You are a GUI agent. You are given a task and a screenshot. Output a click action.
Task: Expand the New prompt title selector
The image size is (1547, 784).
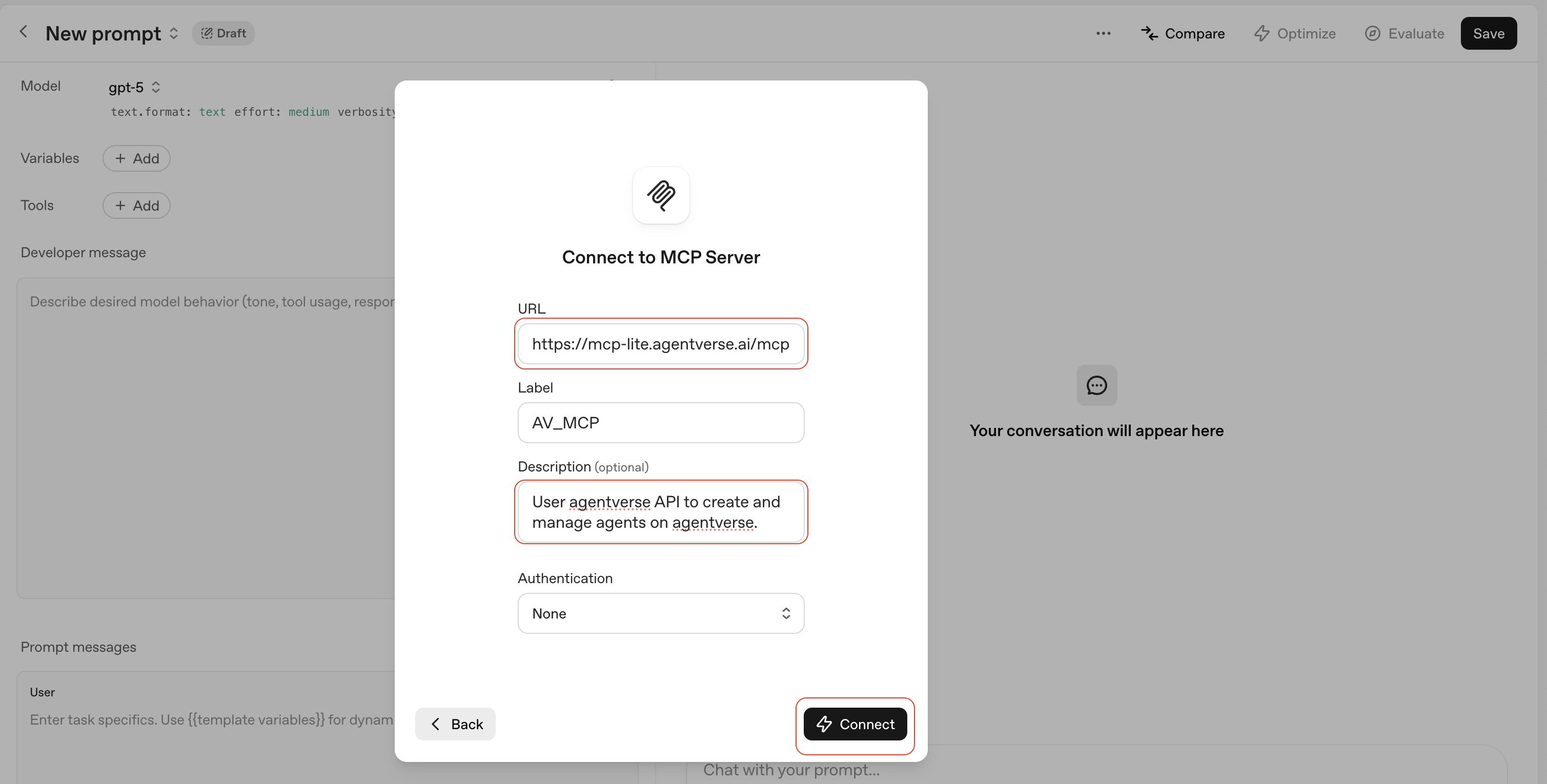[174, 34]
